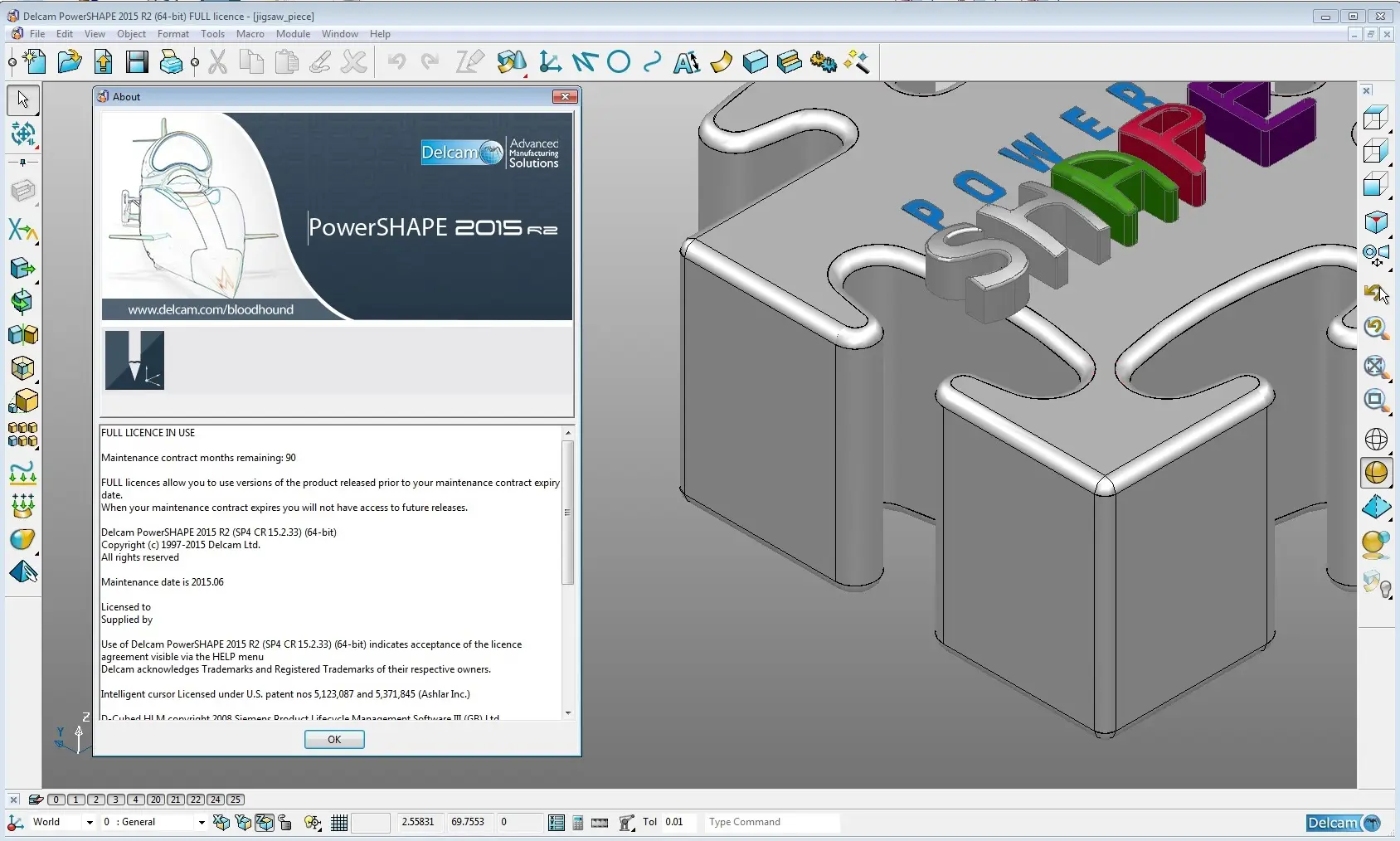Click OK in the About dialog
Screen dimensions: 1400x841
[334, 739]
